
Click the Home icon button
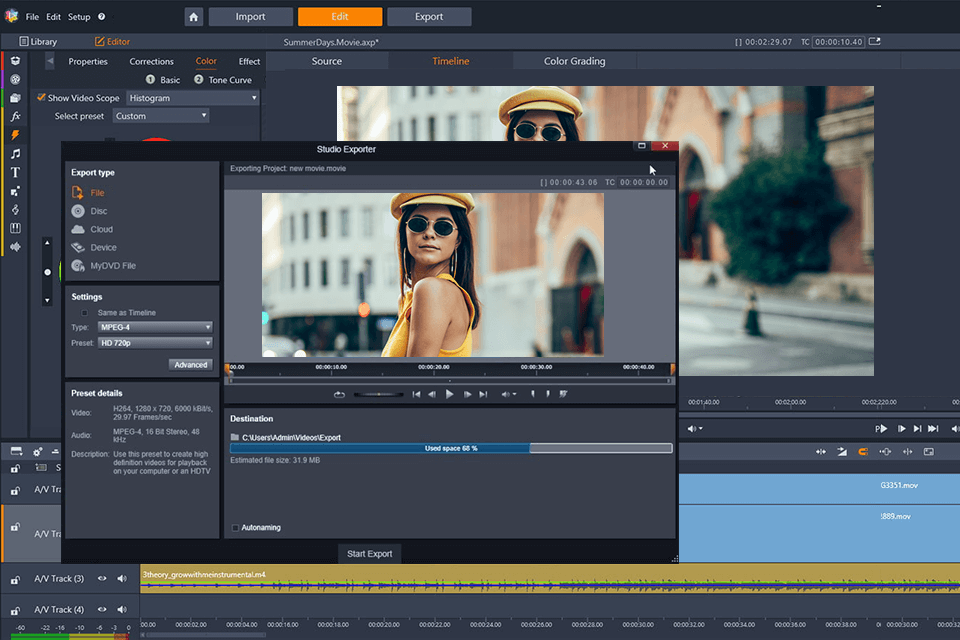[194, 17]
